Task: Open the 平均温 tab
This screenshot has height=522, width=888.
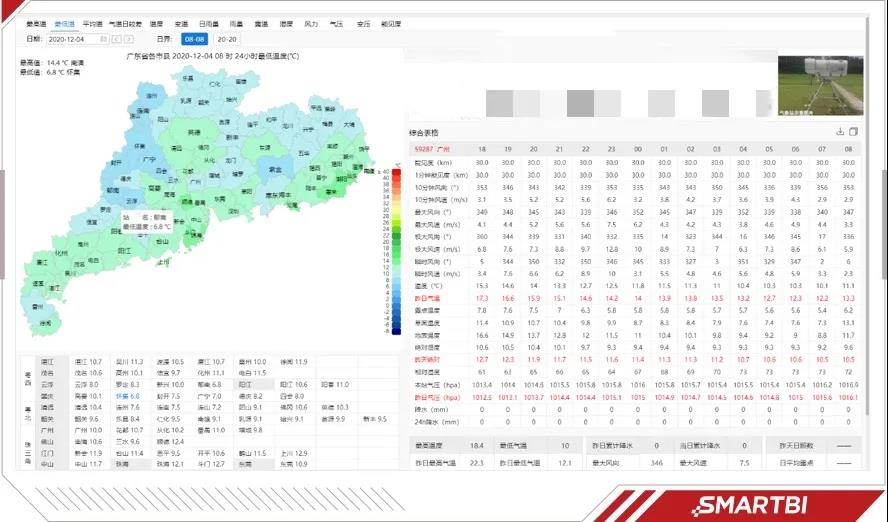Action: click(92, 24)
